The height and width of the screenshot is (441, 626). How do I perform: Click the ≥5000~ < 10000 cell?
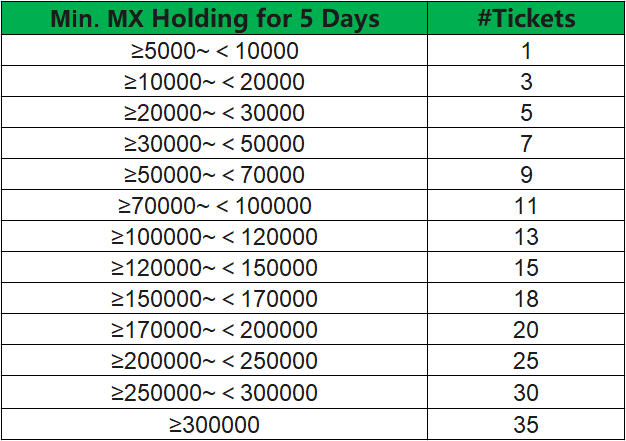click(214, 51)
